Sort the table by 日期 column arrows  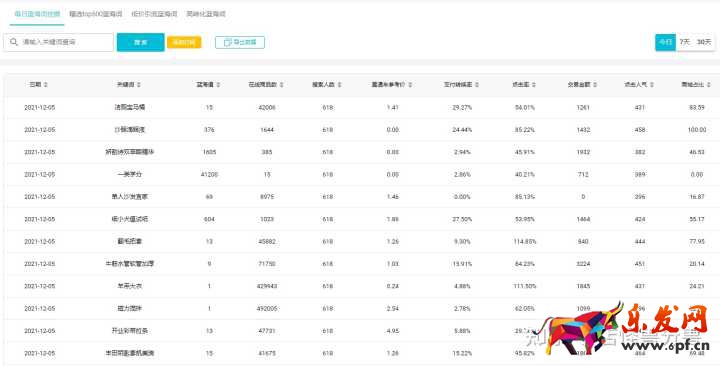46,85
